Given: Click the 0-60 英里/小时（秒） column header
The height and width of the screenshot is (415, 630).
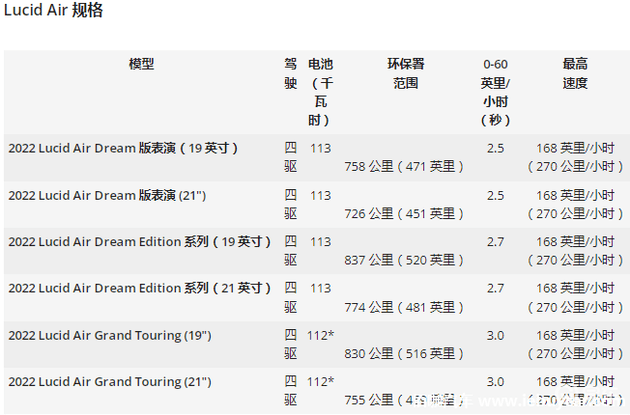Looking at the screenshot, I should tap(495, 92).
